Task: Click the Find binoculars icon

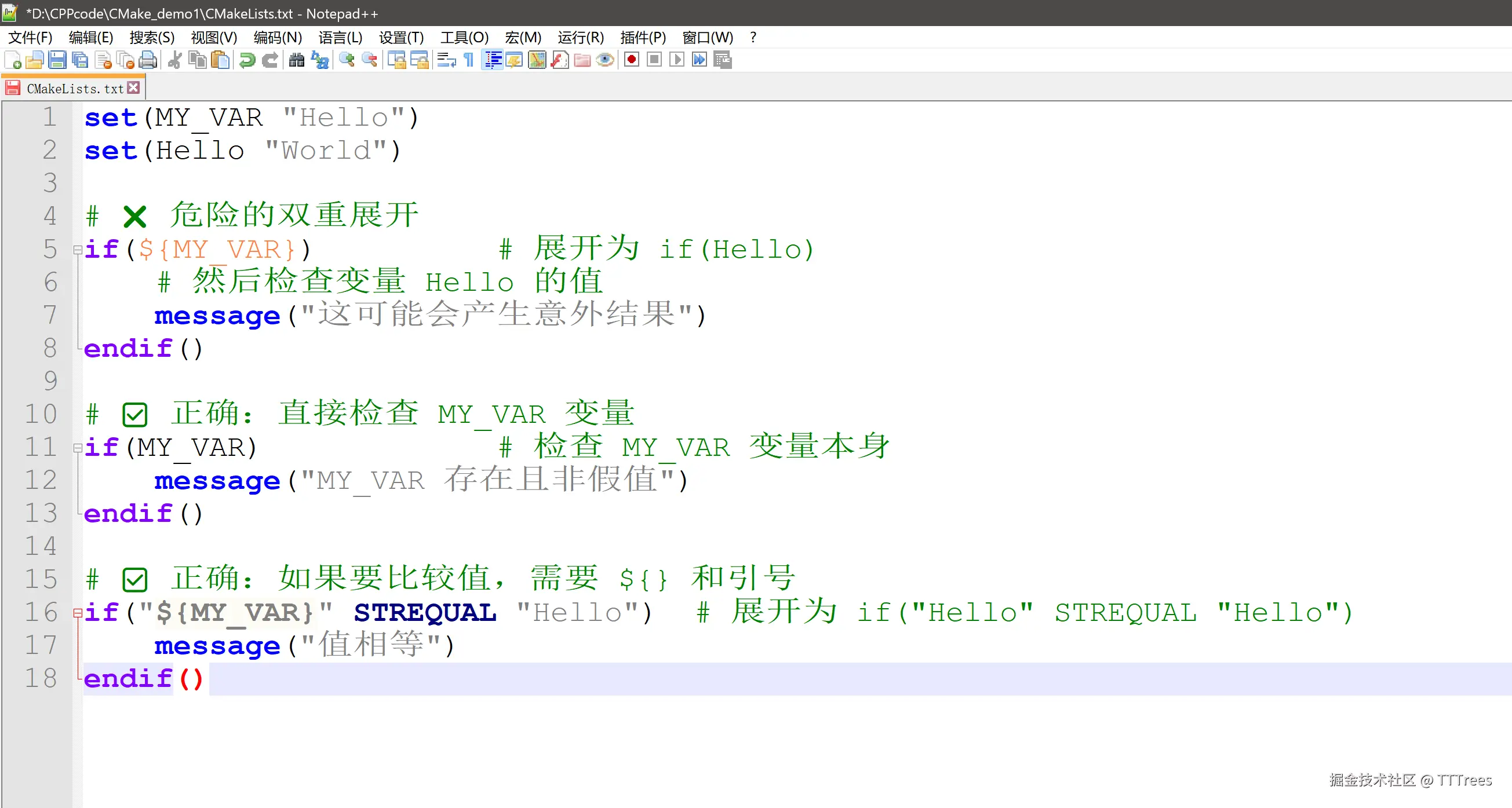Action: click(x=297, y=60)
